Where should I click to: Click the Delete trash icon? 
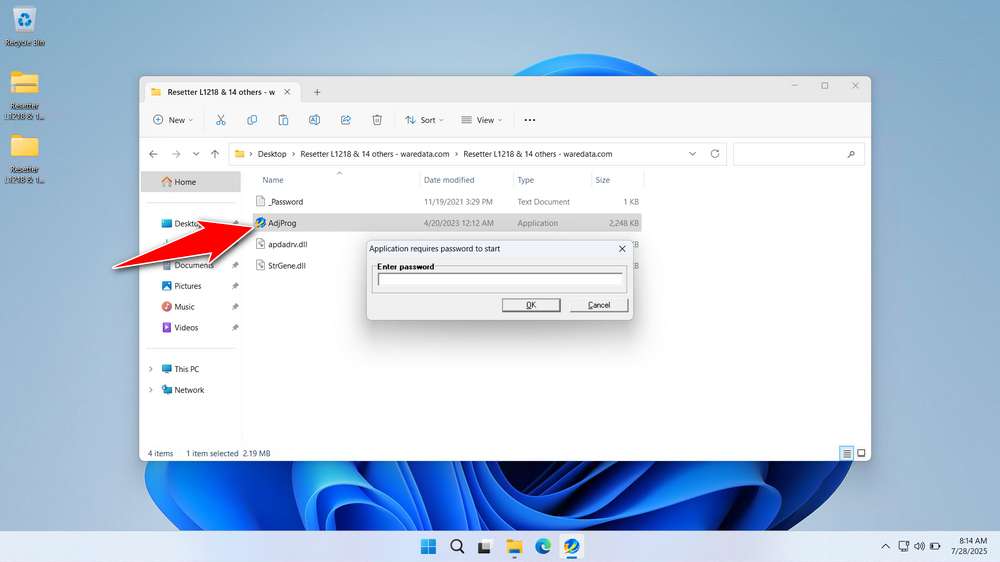(377, 120)
